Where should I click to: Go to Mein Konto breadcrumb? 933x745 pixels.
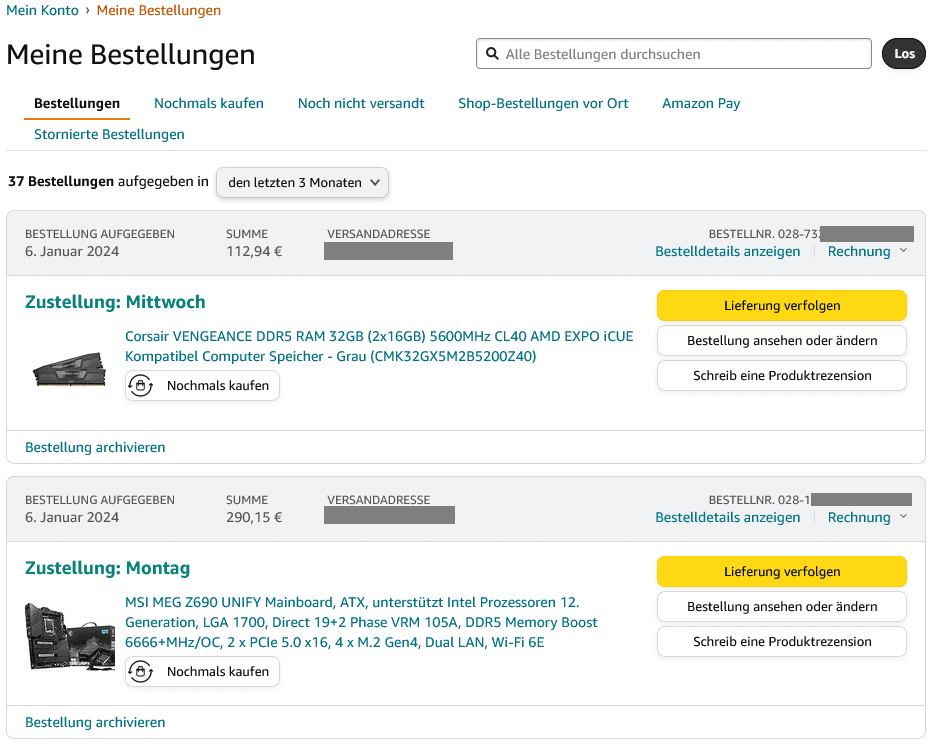point(42,10)
